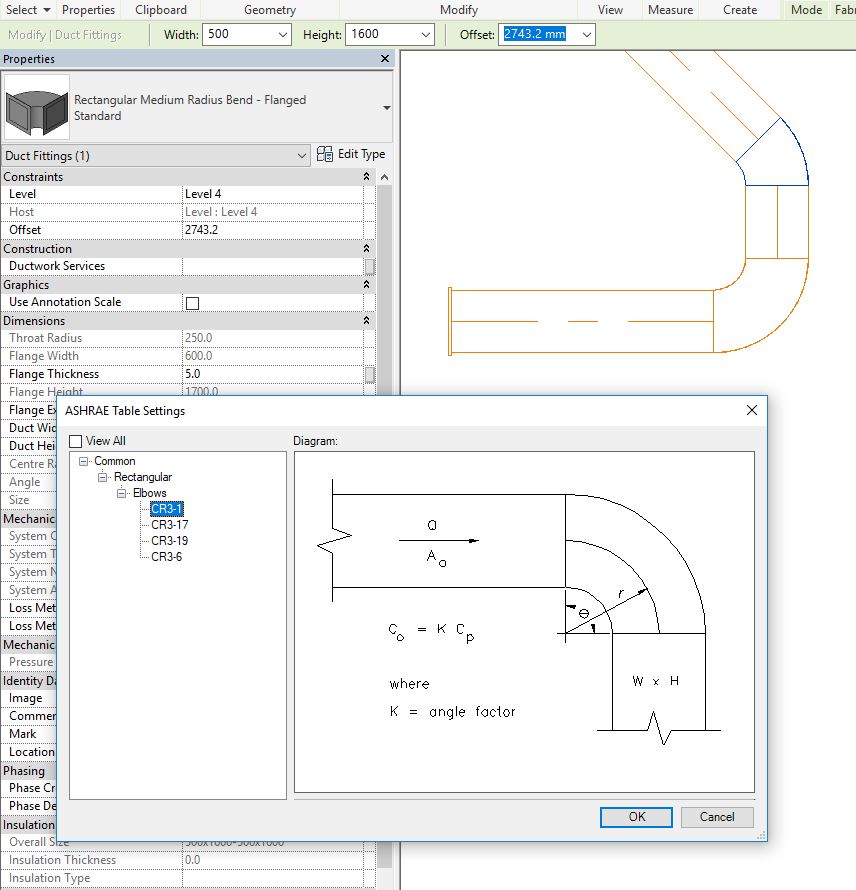Viewport: 856px width, 890px height.
Task: Click the Edit Type icon button
Action: (325, 154)
